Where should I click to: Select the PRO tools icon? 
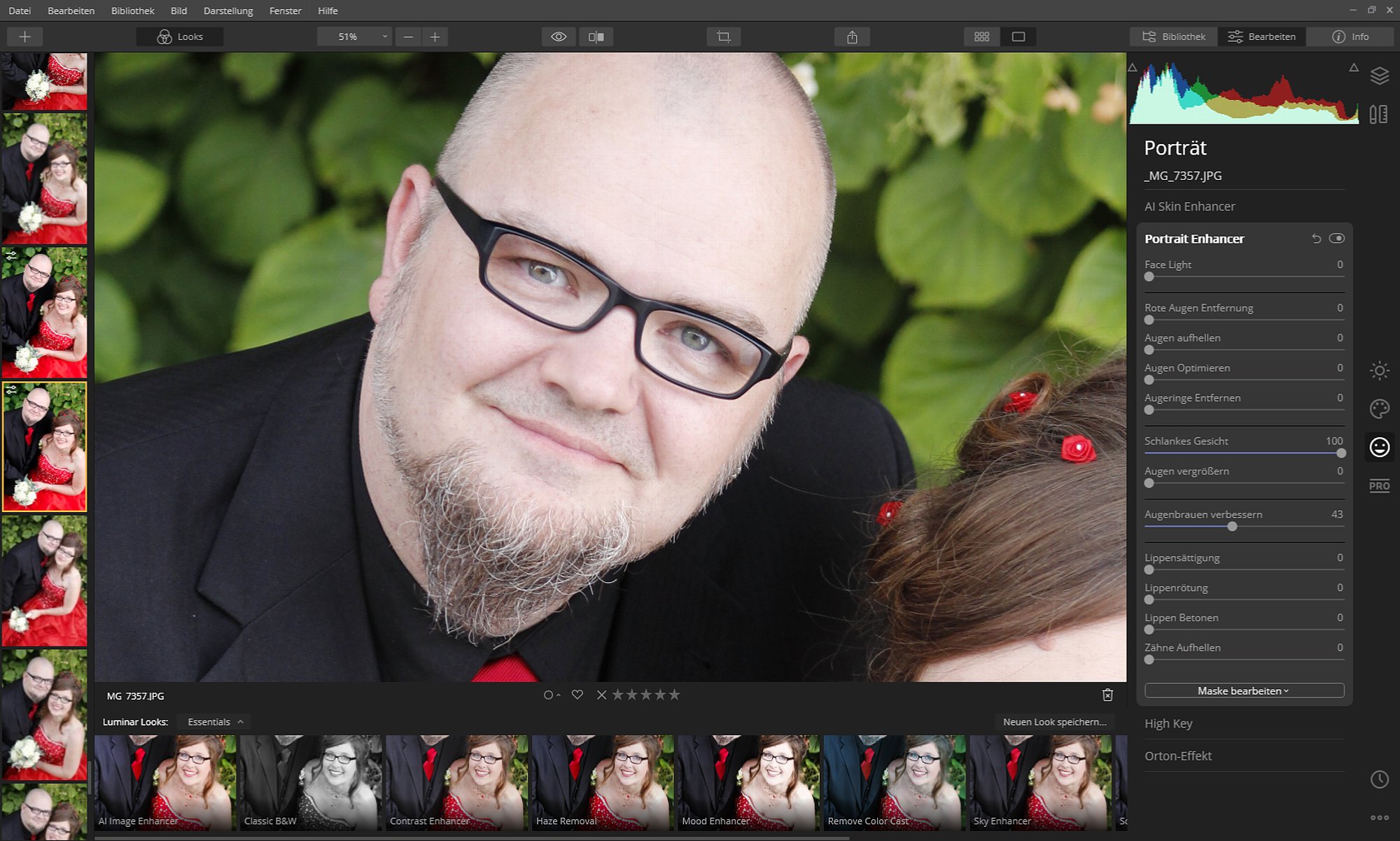[x=1379, y=486]
